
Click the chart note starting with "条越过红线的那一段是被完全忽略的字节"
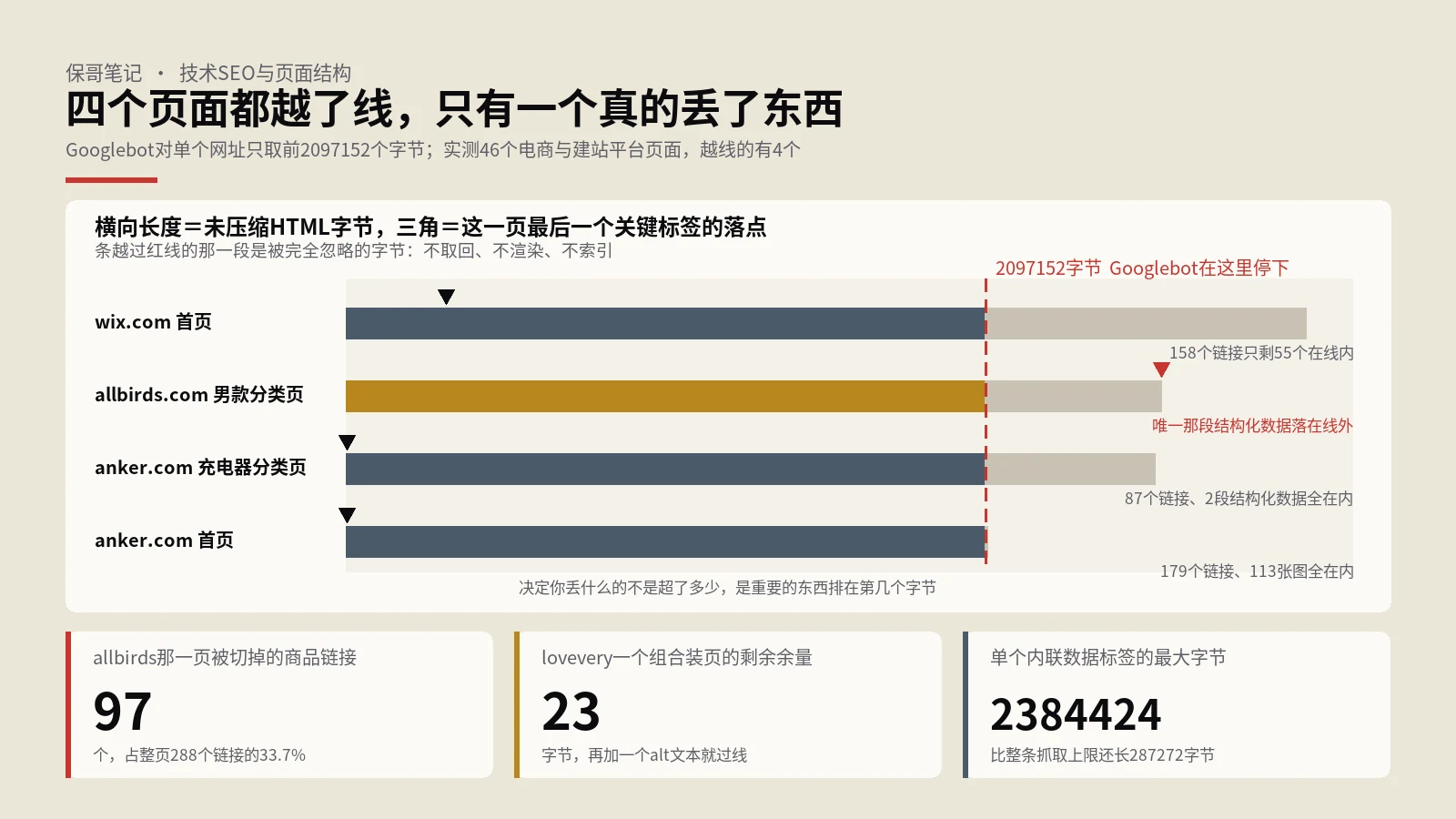[x=353, y=250]
